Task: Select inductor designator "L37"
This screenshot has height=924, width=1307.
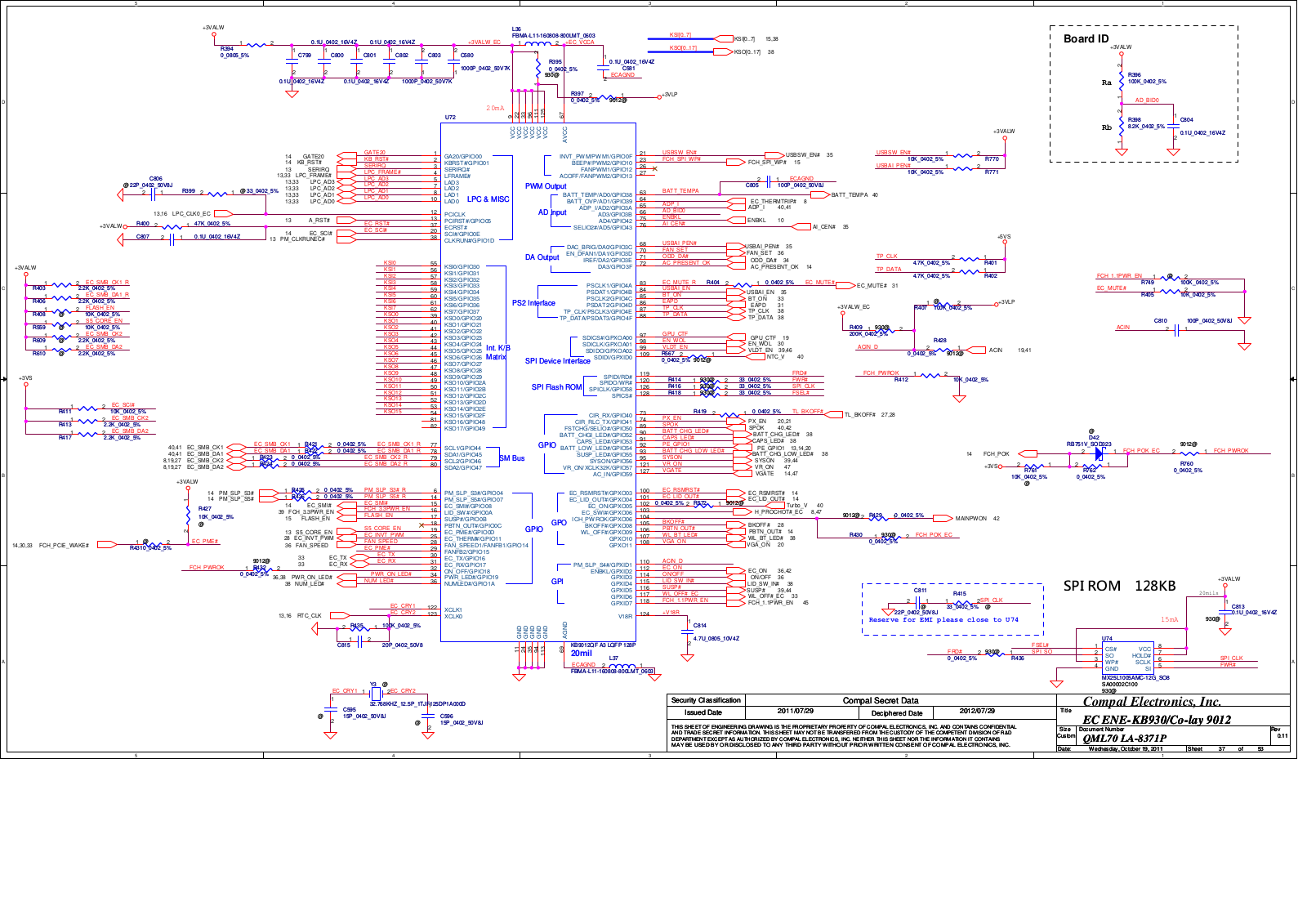Action: point(613,658)
